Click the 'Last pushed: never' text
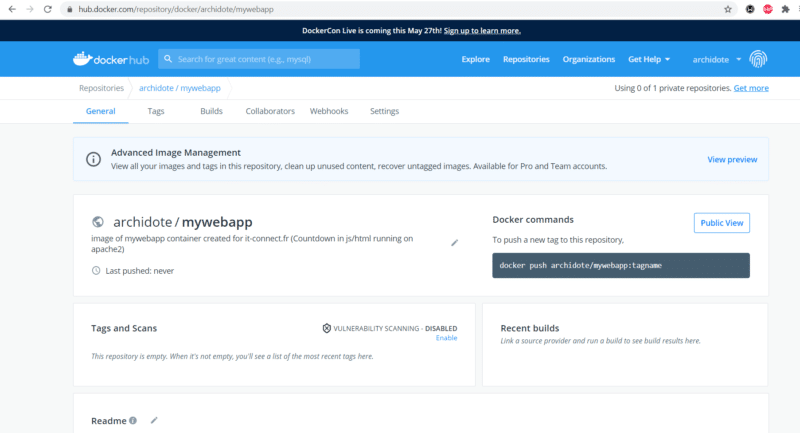 click(x=139, y=271)
